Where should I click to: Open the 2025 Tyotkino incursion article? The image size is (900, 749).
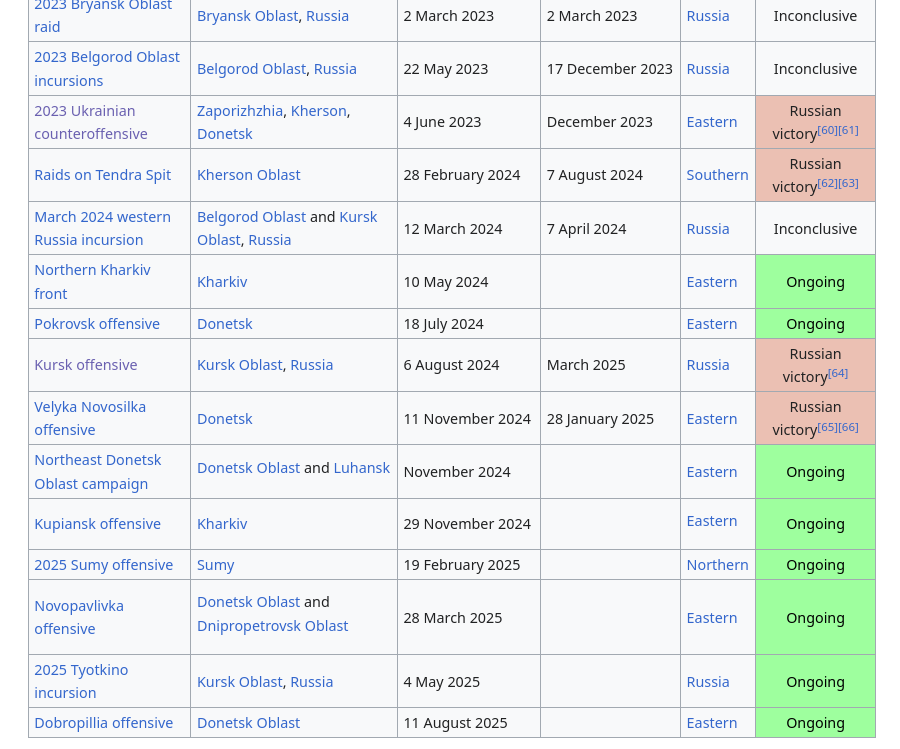pos(81,681)
